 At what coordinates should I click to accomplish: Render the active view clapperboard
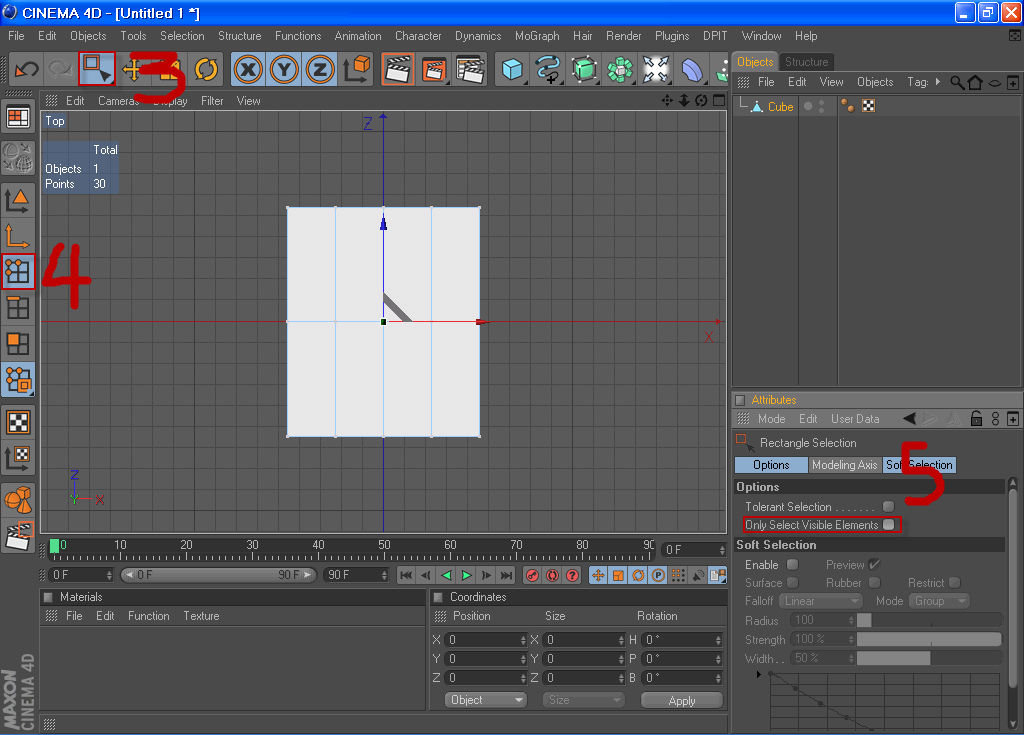click(x=398, y=69)
